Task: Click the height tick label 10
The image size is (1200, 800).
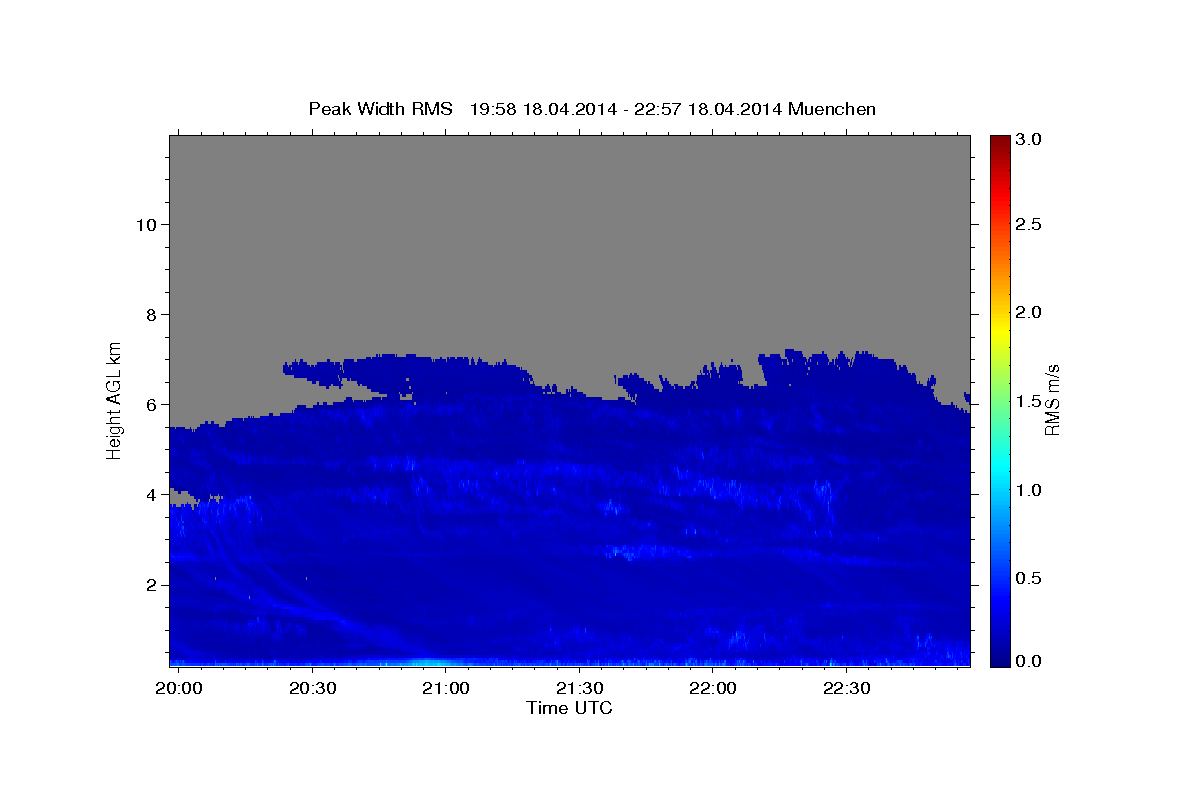Action: tap(146, 224)
